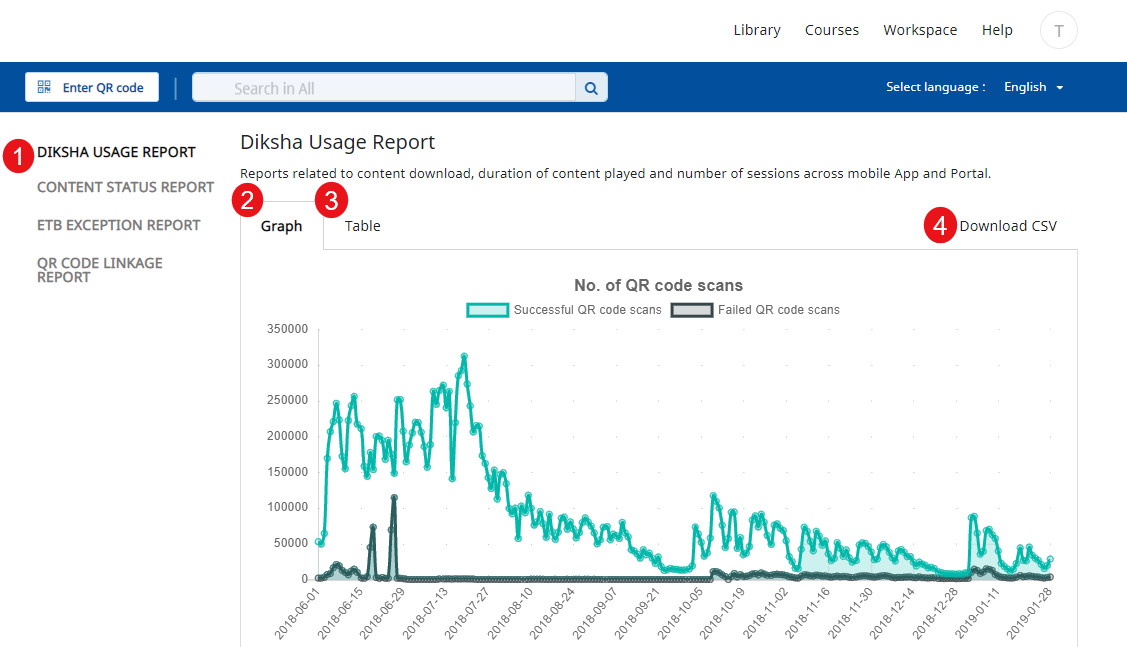Toggle Failed QR code scans legend

[x=756, y=310]
